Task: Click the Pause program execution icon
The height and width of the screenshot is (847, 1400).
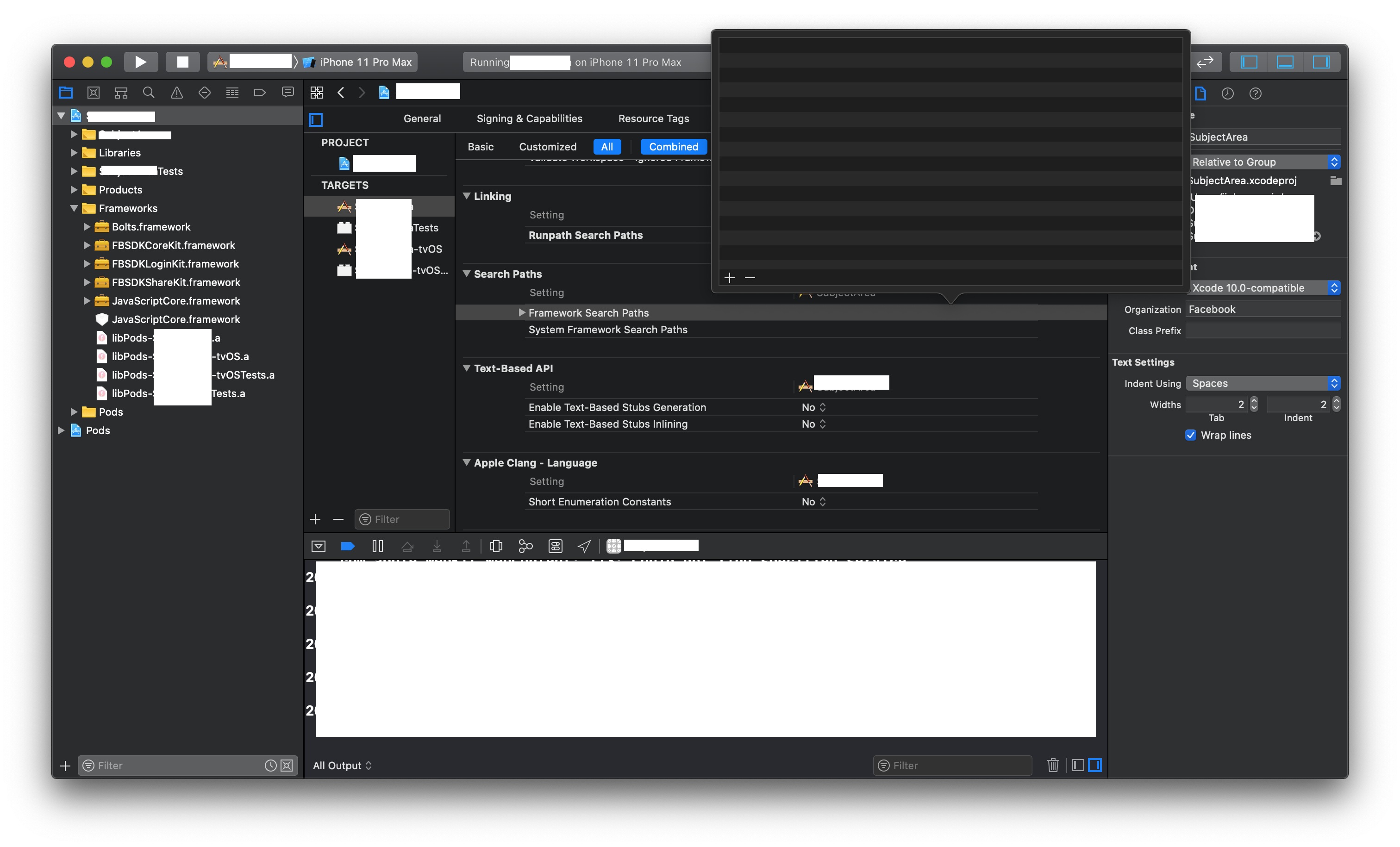Action: coord(377,546)
